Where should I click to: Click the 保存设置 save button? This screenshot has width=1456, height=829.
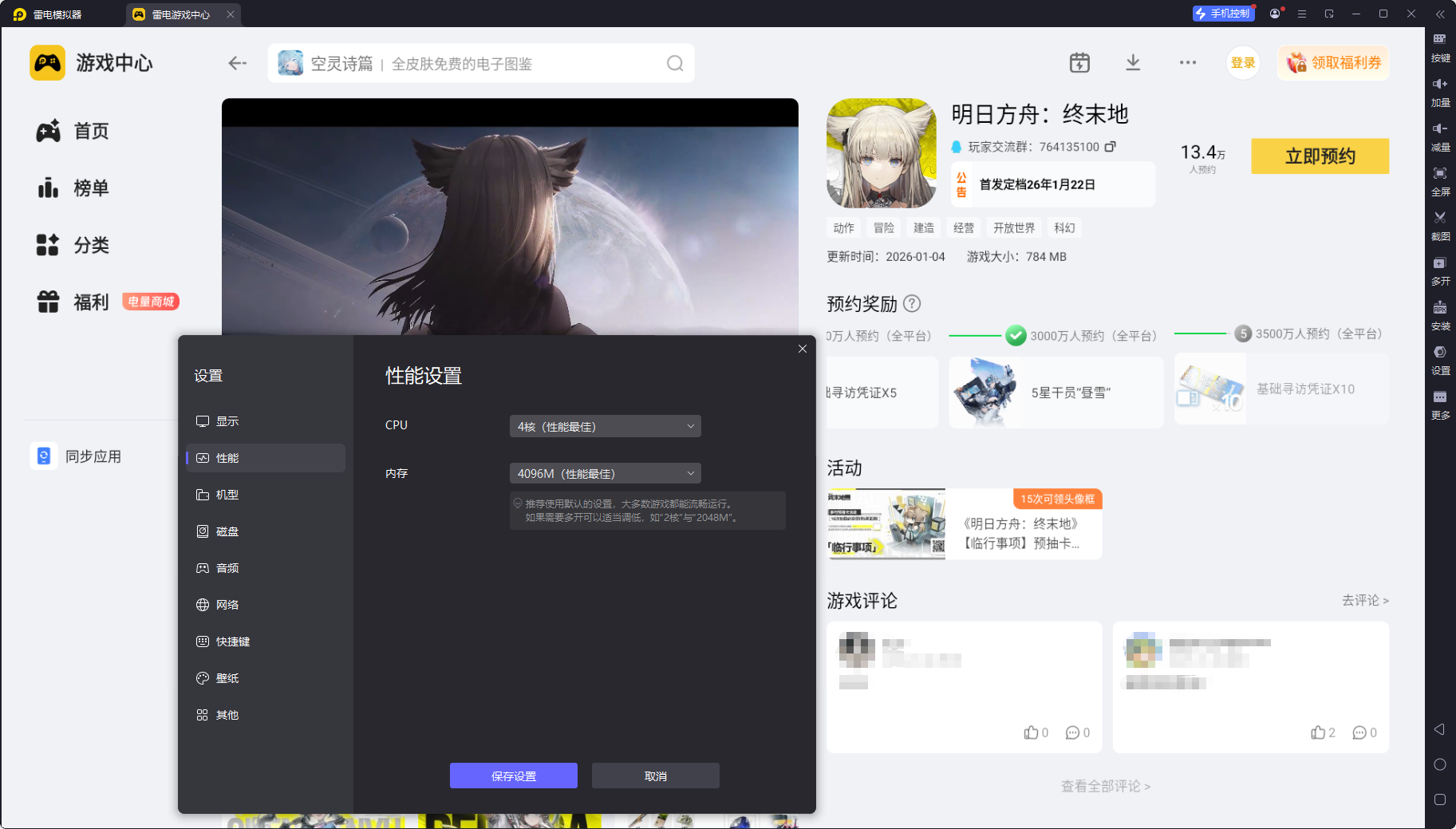(x=514, y=776)
